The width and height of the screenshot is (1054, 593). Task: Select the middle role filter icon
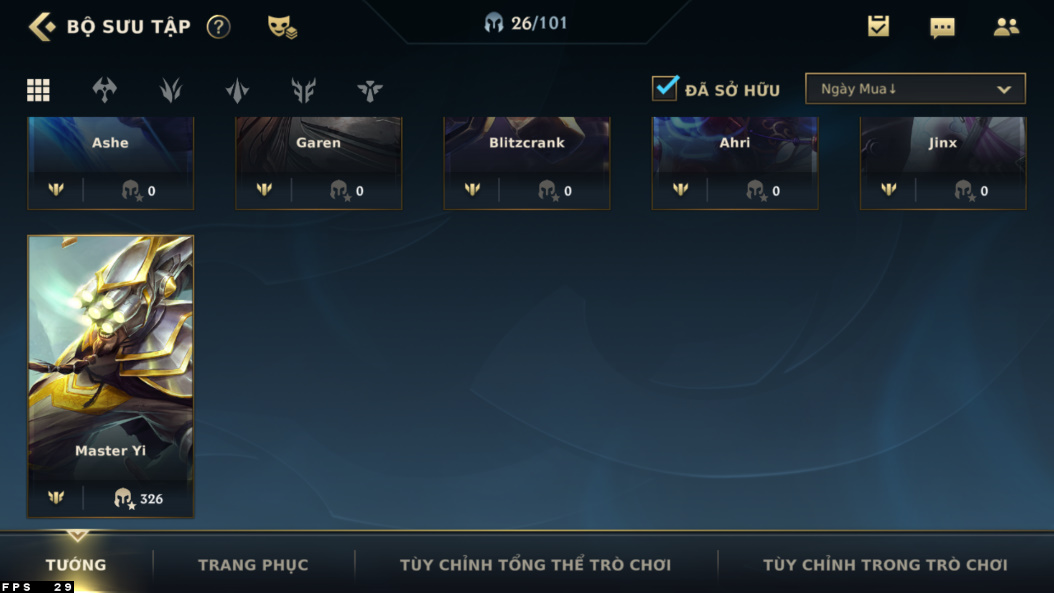237,90
